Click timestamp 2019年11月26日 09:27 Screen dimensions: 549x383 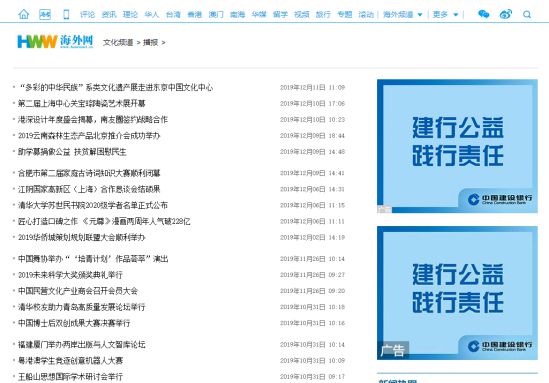coord(312,275)
